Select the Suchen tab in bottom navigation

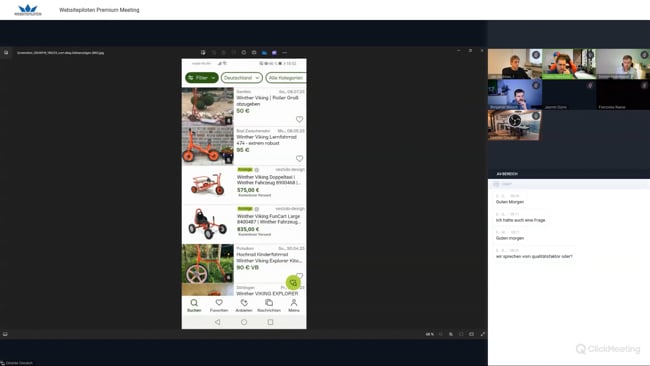194,305
